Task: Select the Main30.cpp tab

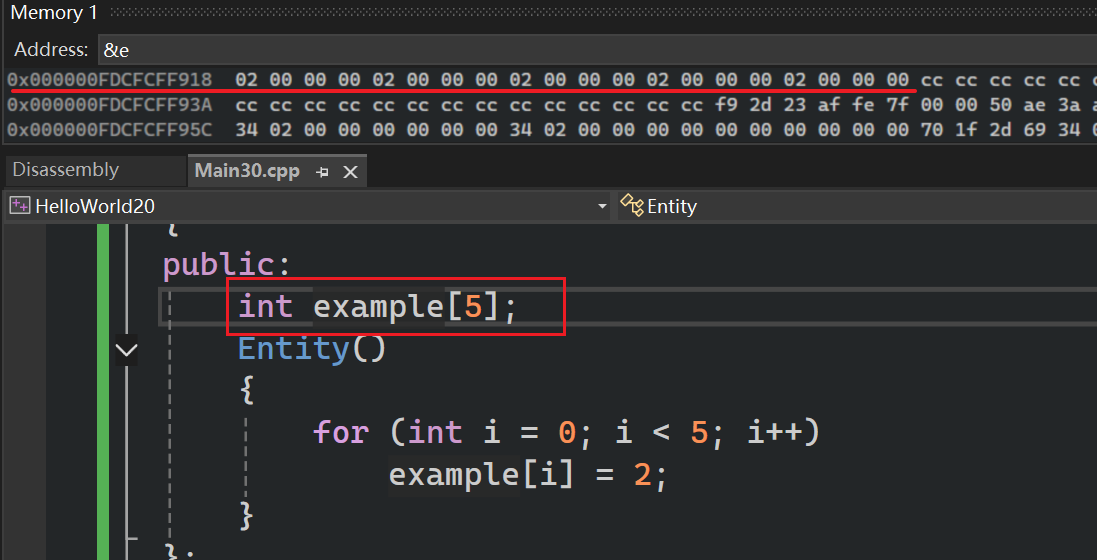Action: 247,170
